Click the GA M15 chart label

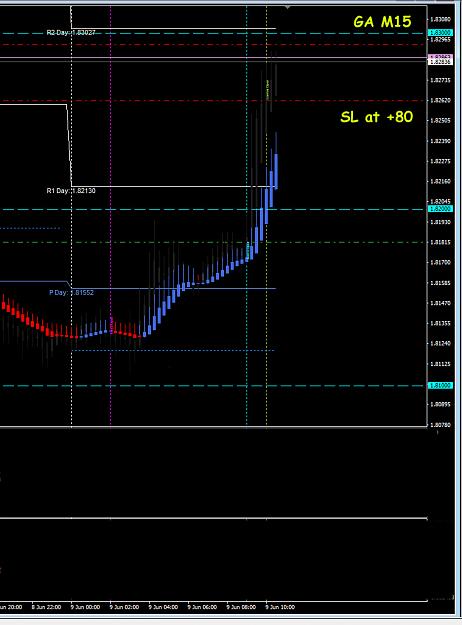tap(382, 22)
